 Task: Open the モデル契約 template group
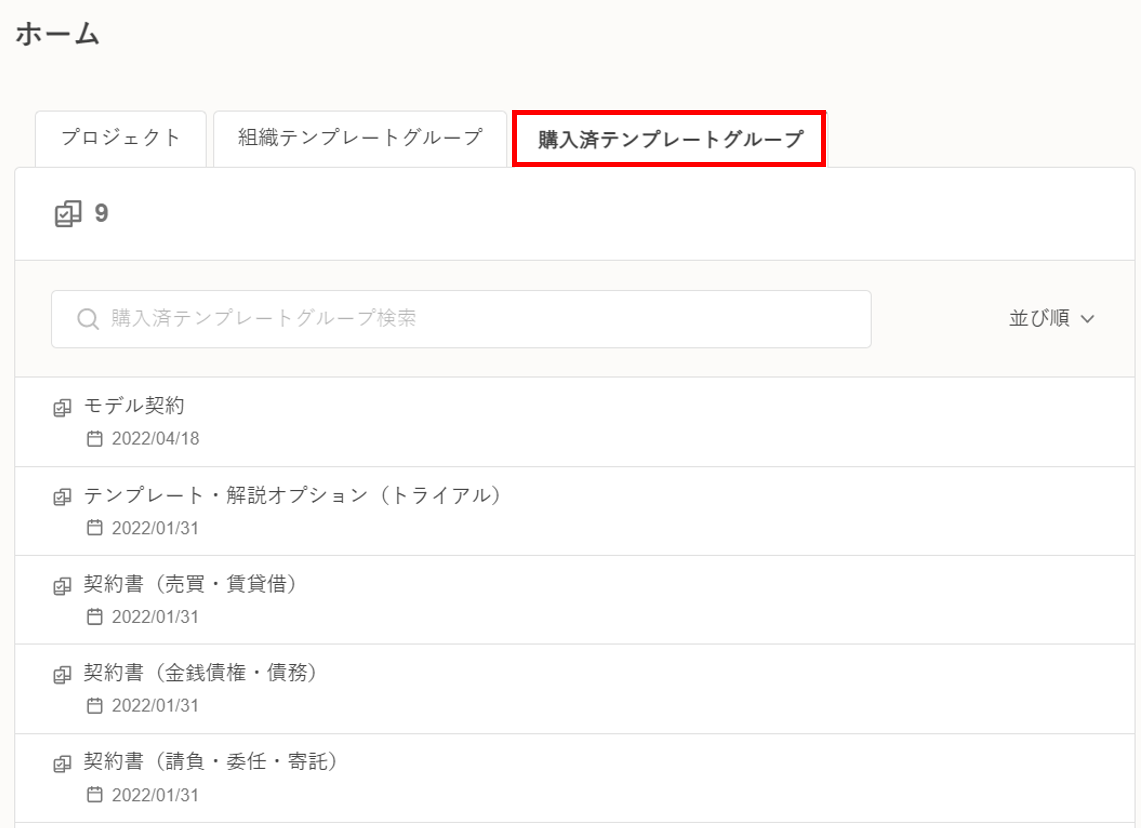134,406
